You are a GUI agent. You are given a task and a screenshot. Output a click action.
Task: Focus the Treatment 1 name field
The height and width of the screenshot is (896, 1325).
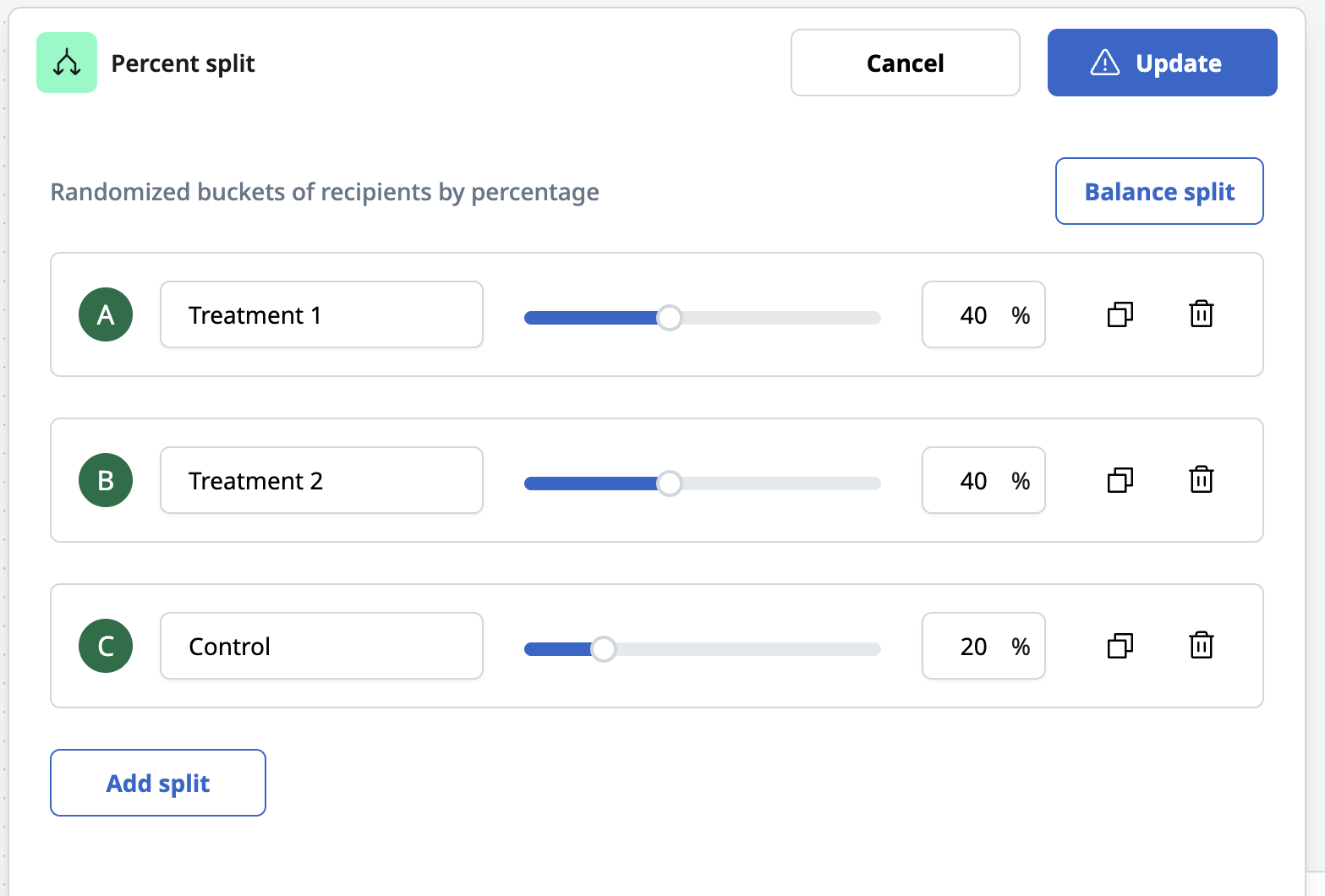[x=321, y=314]
